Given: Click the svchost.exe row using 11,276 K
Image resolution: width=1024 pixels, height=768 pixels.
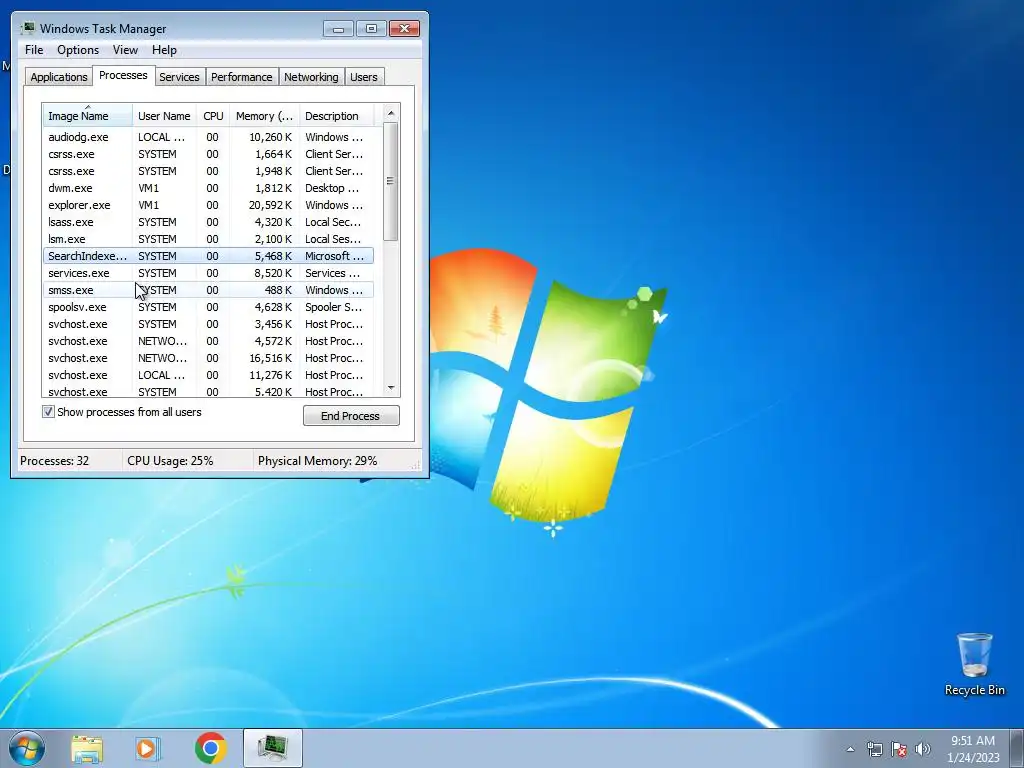Looking at the screenshot, I should pos(208,375).
